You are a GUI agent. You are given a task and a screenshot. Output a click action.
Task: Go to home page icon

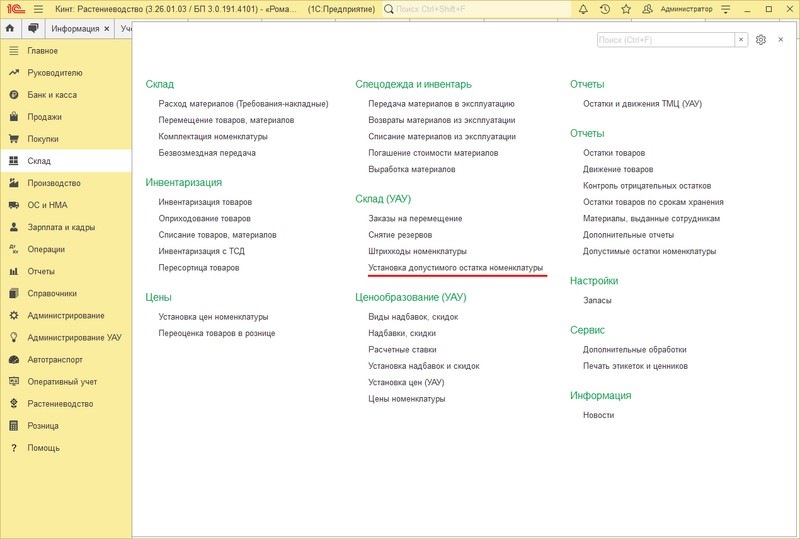(10, 29)
